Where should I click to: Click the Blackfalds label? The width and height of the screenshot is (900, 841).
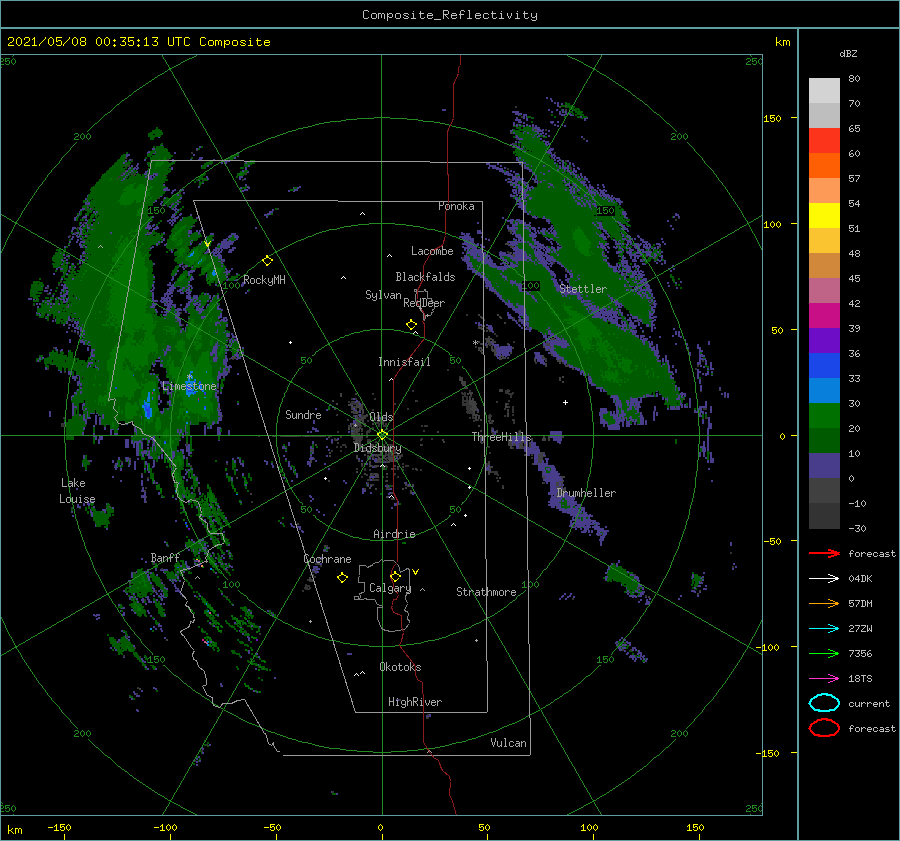click(425, 277)
